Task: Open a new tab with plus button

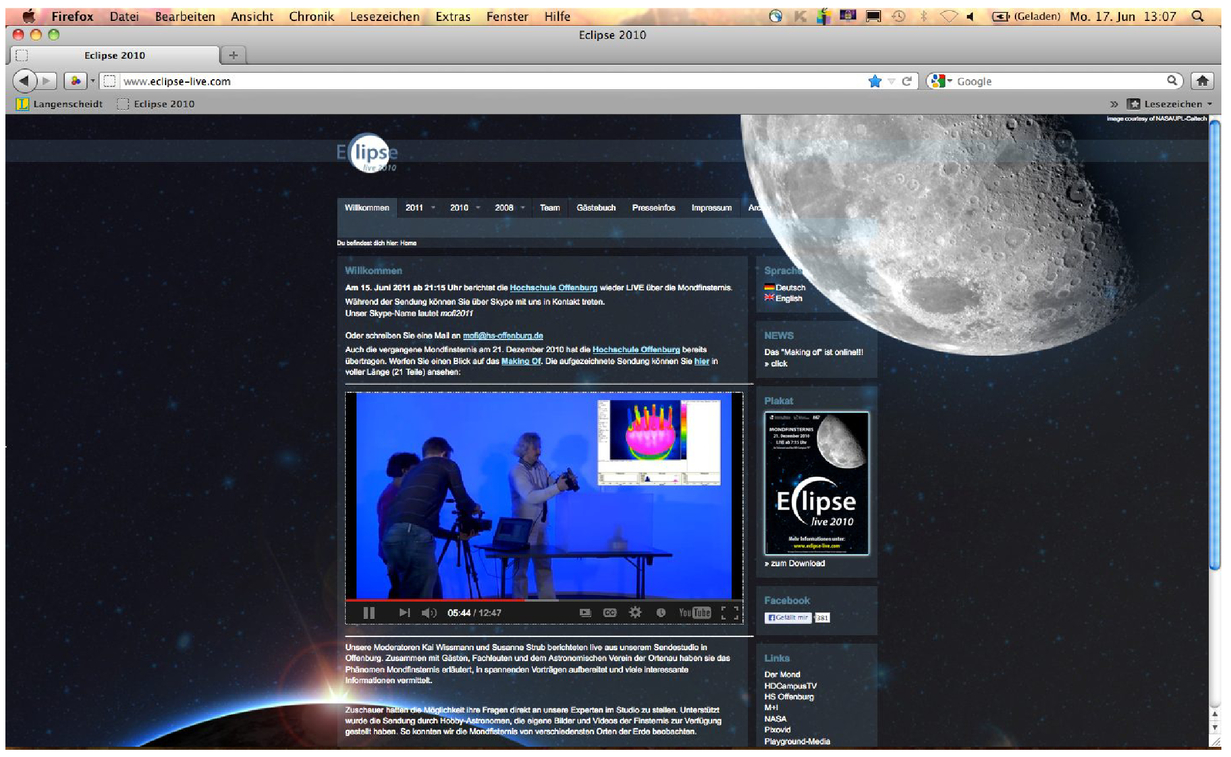Action: coord(233,55)
